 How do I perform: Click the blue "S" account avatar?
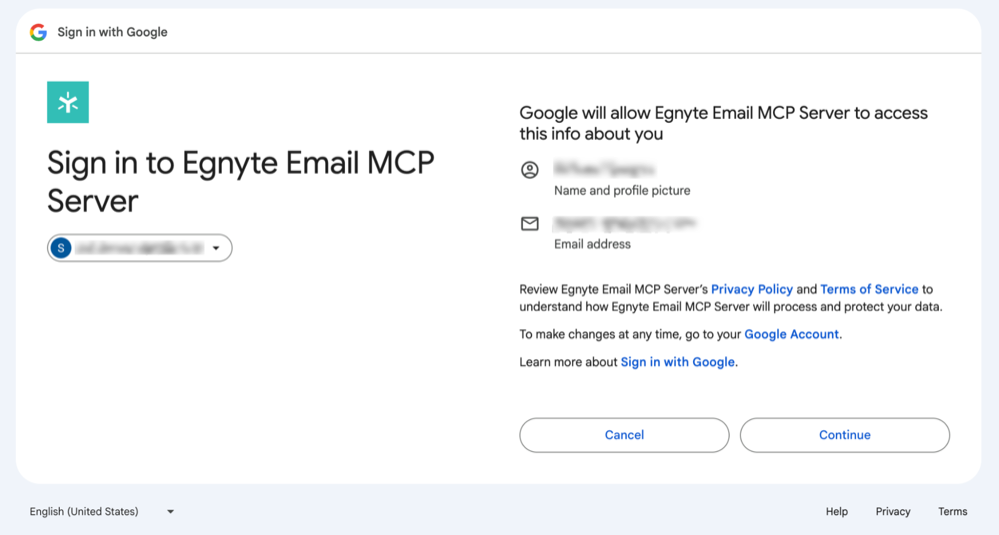click(x=61, y=248)
